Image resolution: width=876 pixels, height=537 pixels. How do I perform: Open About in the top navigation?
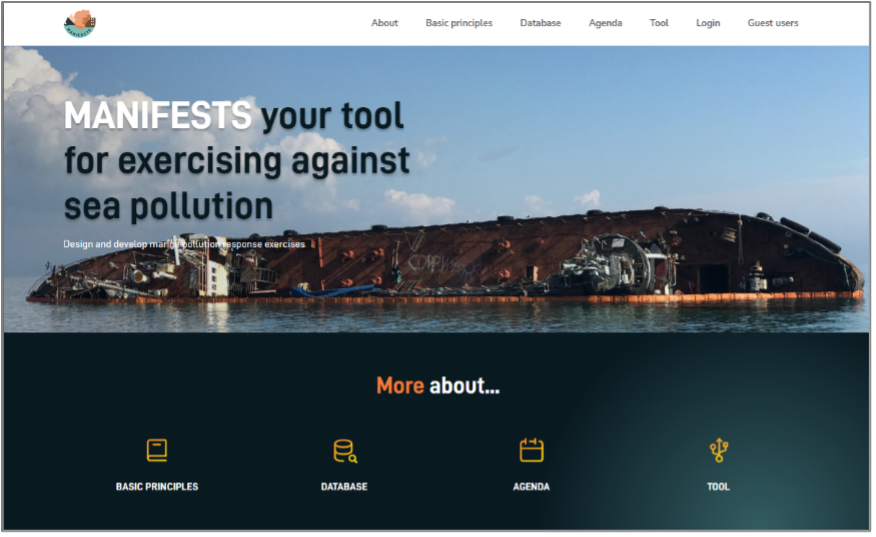pos(384,23)
